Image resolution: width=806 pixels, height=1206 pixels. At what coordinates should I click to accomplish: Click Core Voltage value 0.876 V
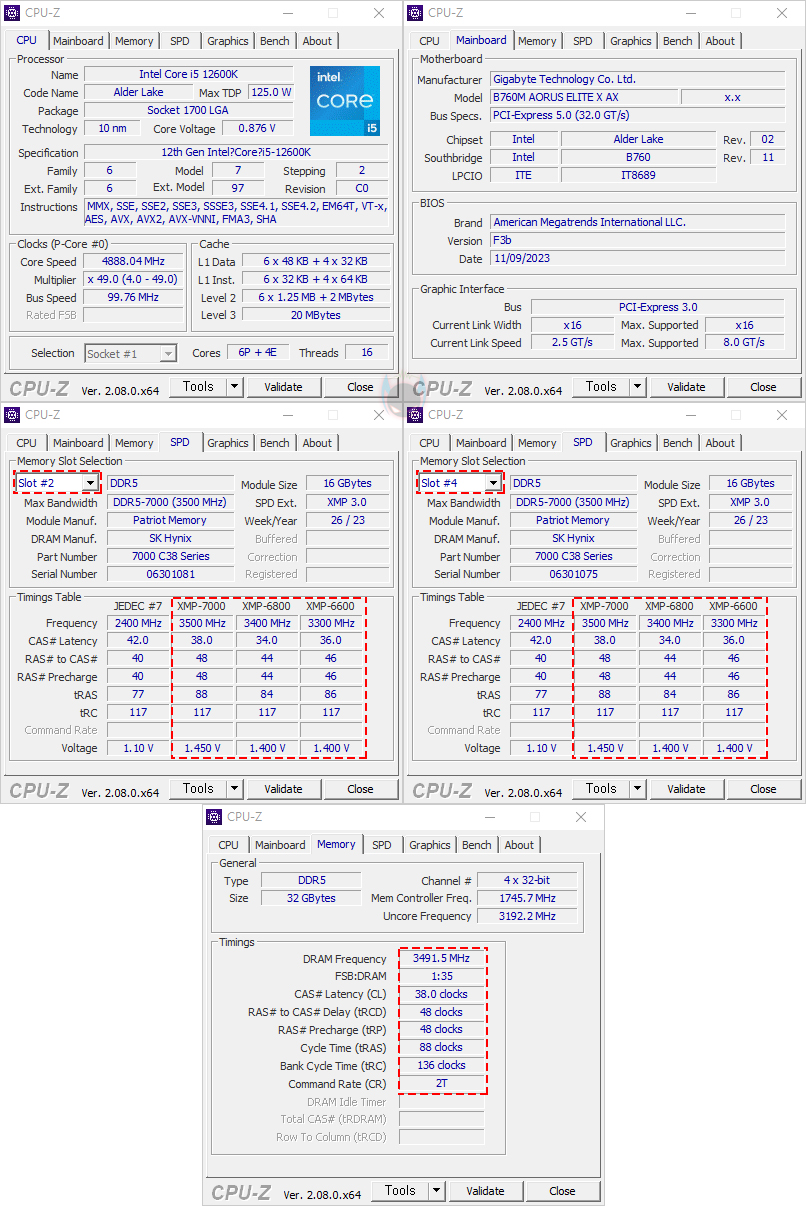tap(258, 129)
